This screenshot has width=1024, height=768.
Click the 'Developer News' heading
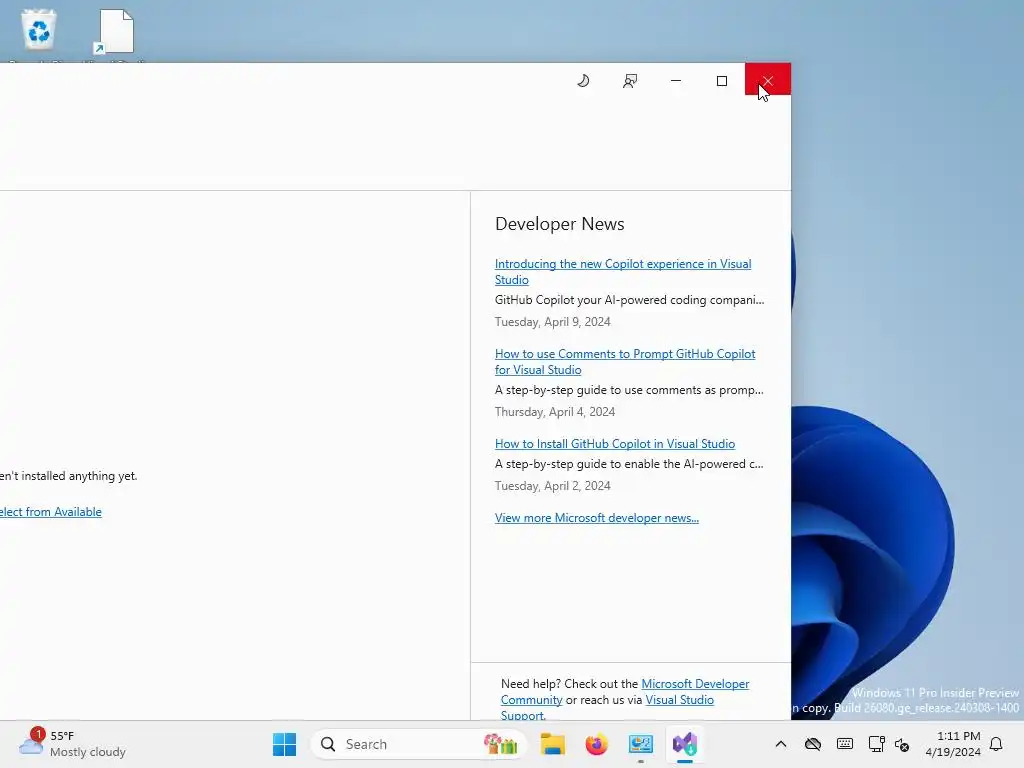(560, 224)
